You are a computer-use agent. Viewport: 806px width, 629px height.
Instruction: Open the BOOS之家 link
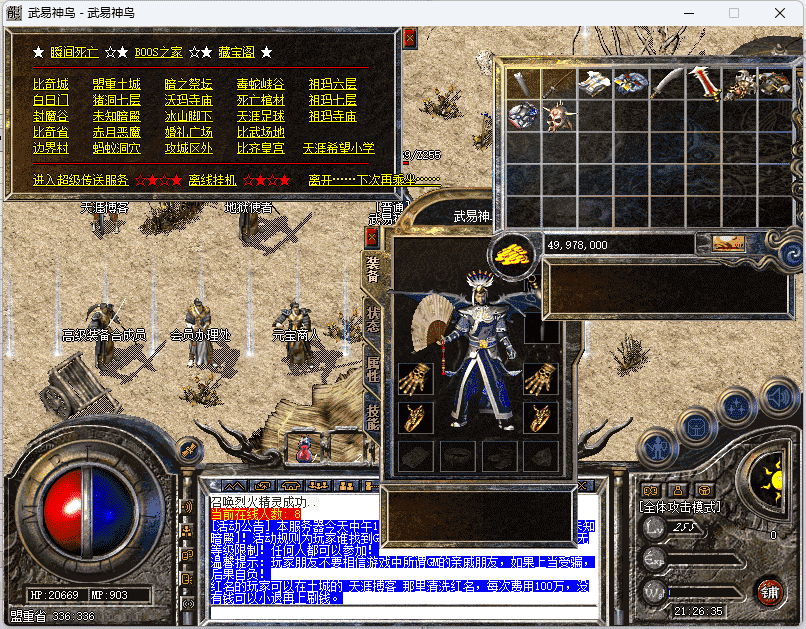158,52
